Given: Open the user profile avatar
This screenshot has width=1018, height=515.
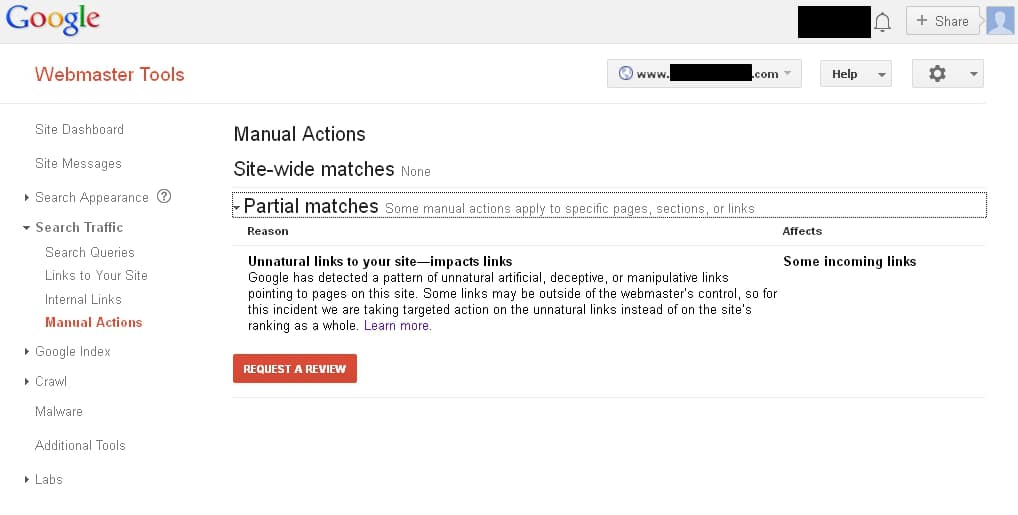Looking at the screenshot, I should pos(999,21).
